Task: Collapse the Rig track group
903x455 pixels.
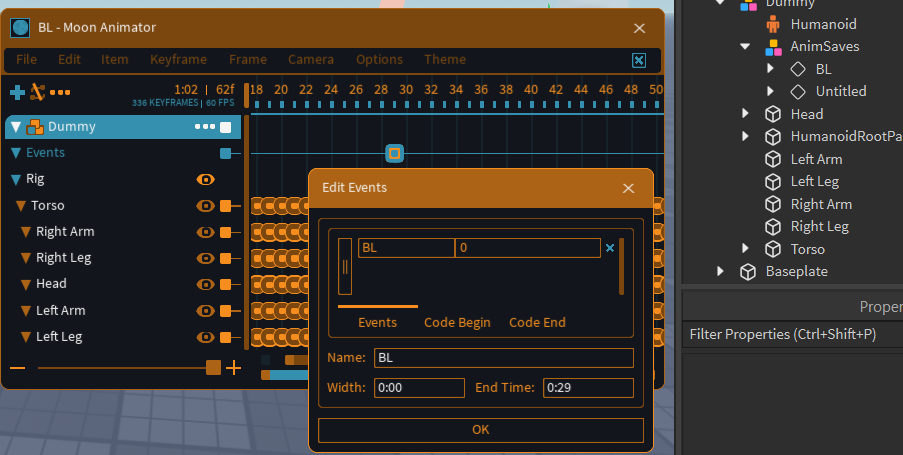Action: tap(15, 180)
